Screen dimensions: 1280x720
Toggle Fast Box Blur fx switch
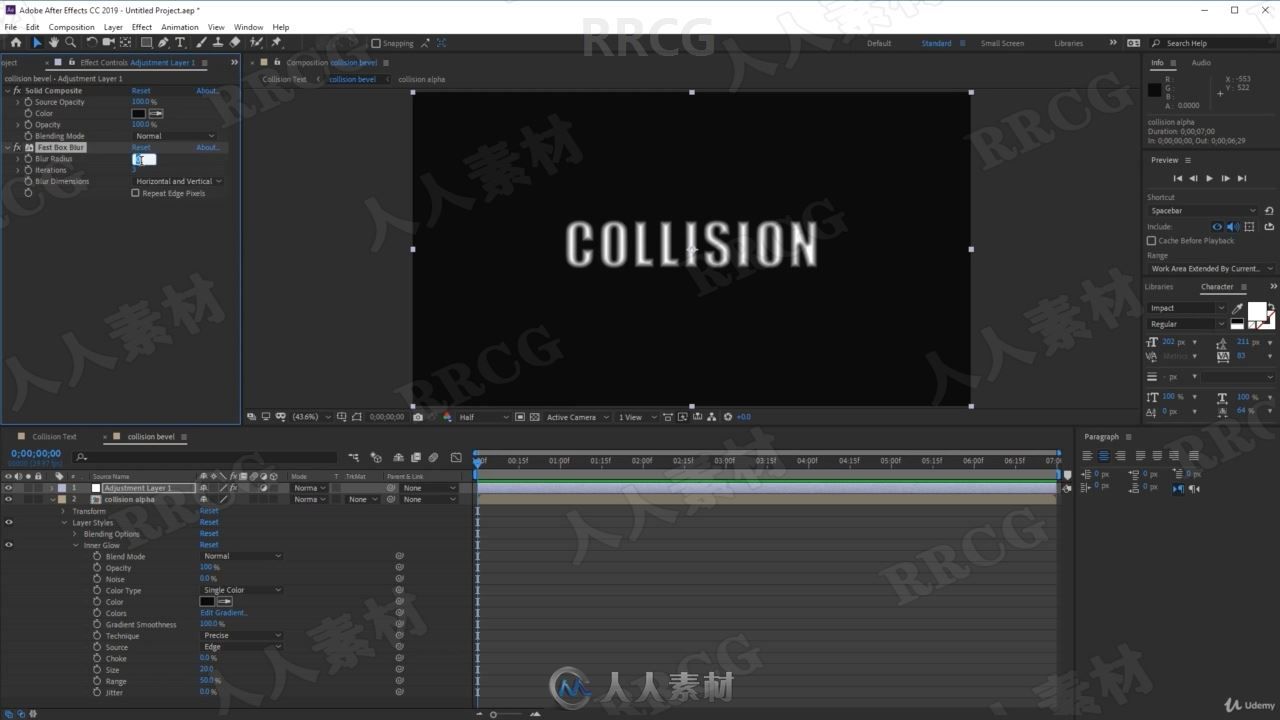(17, 147)
